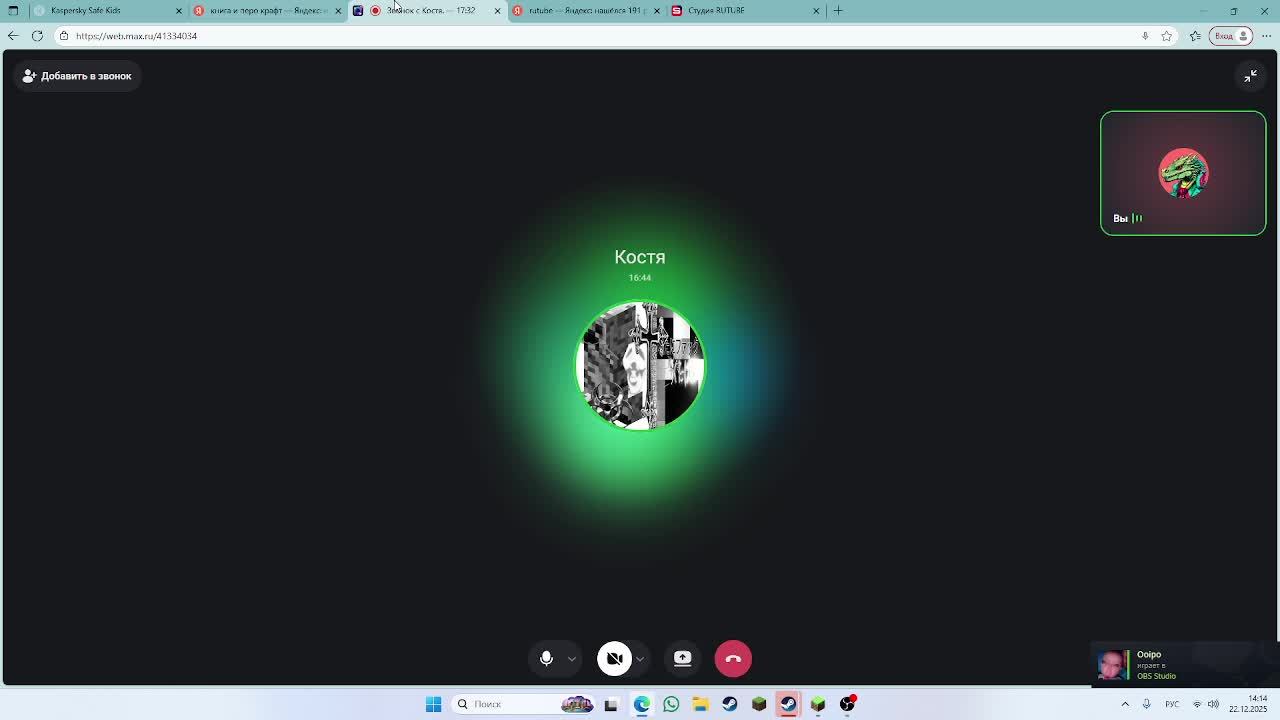The image size is (1280, 720).
Task: Open the highlighted Steam window on the taskbar
Action: coord(788,704)
